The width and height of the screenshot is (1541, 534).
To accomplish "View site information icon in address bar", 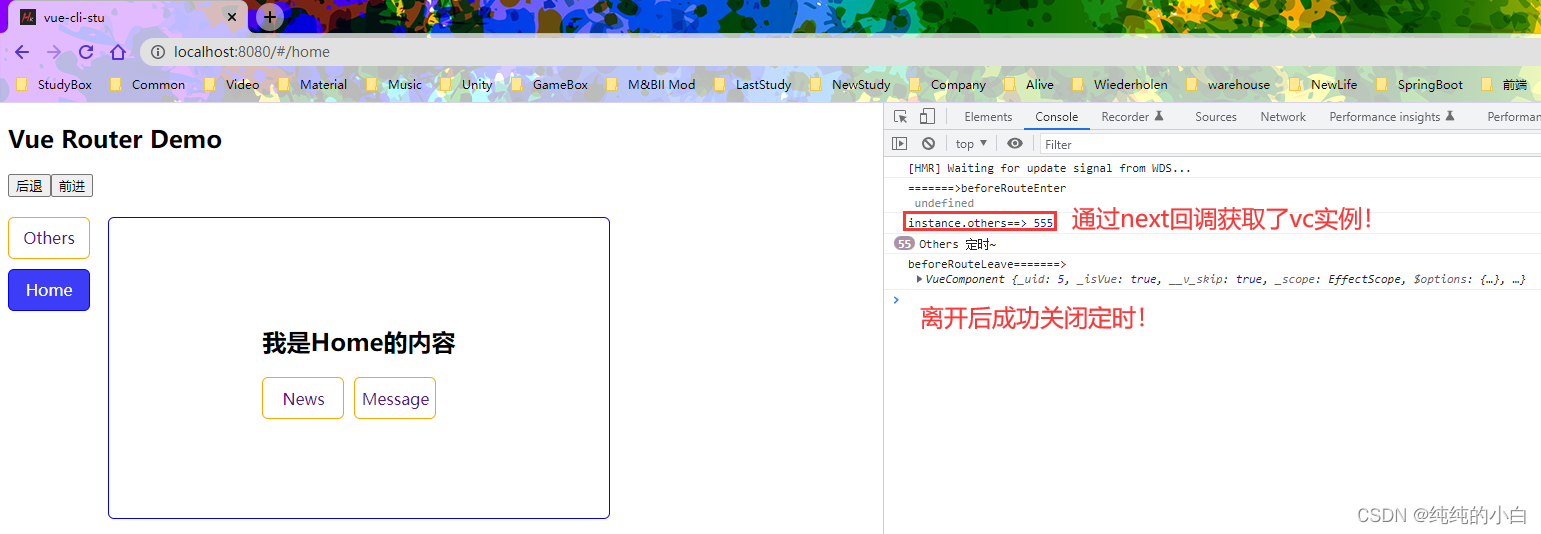I will tap(158, 52).
